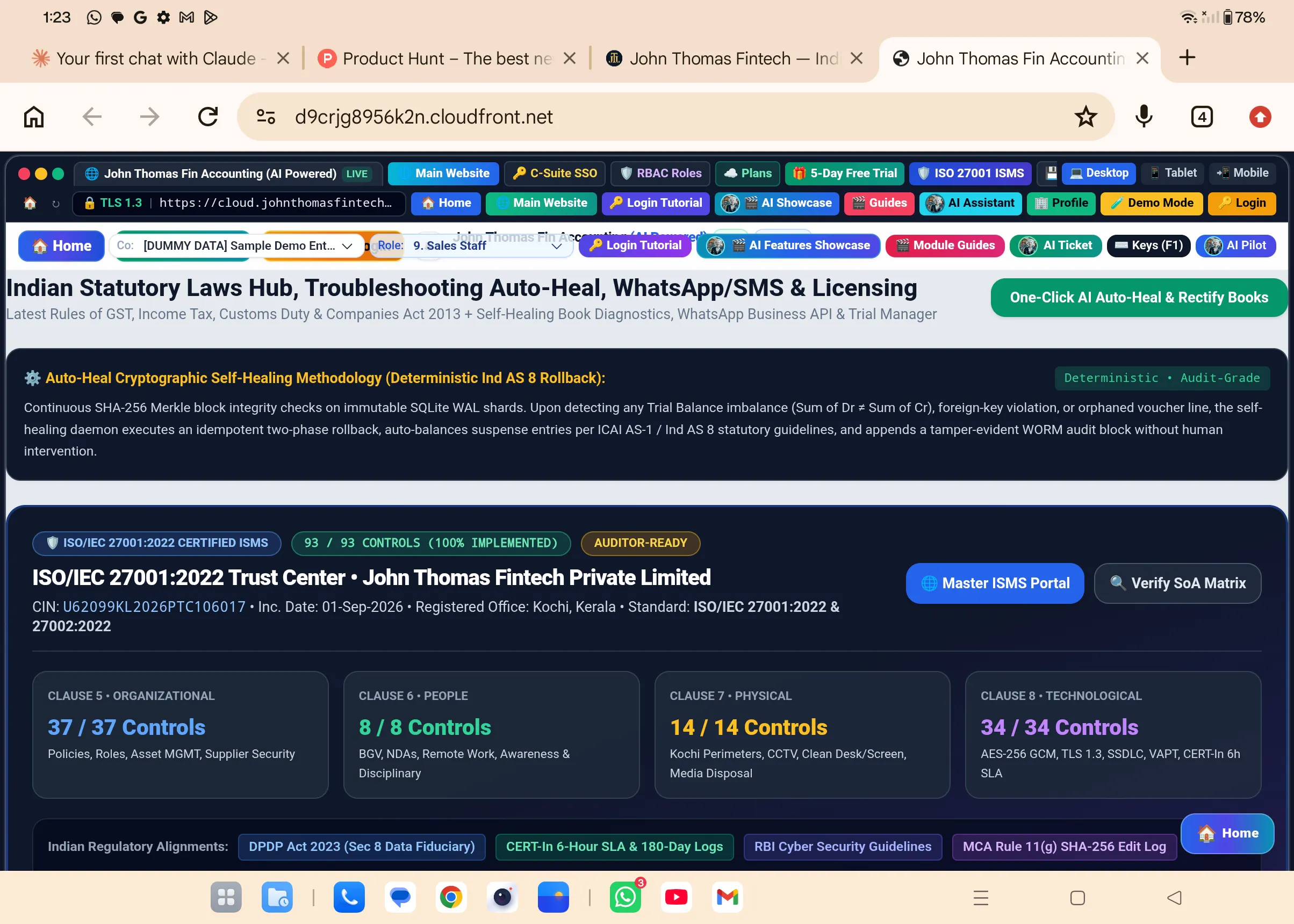Click the cyan Main Website button in top row
The image size is (1294, 924).
(443, 174)
